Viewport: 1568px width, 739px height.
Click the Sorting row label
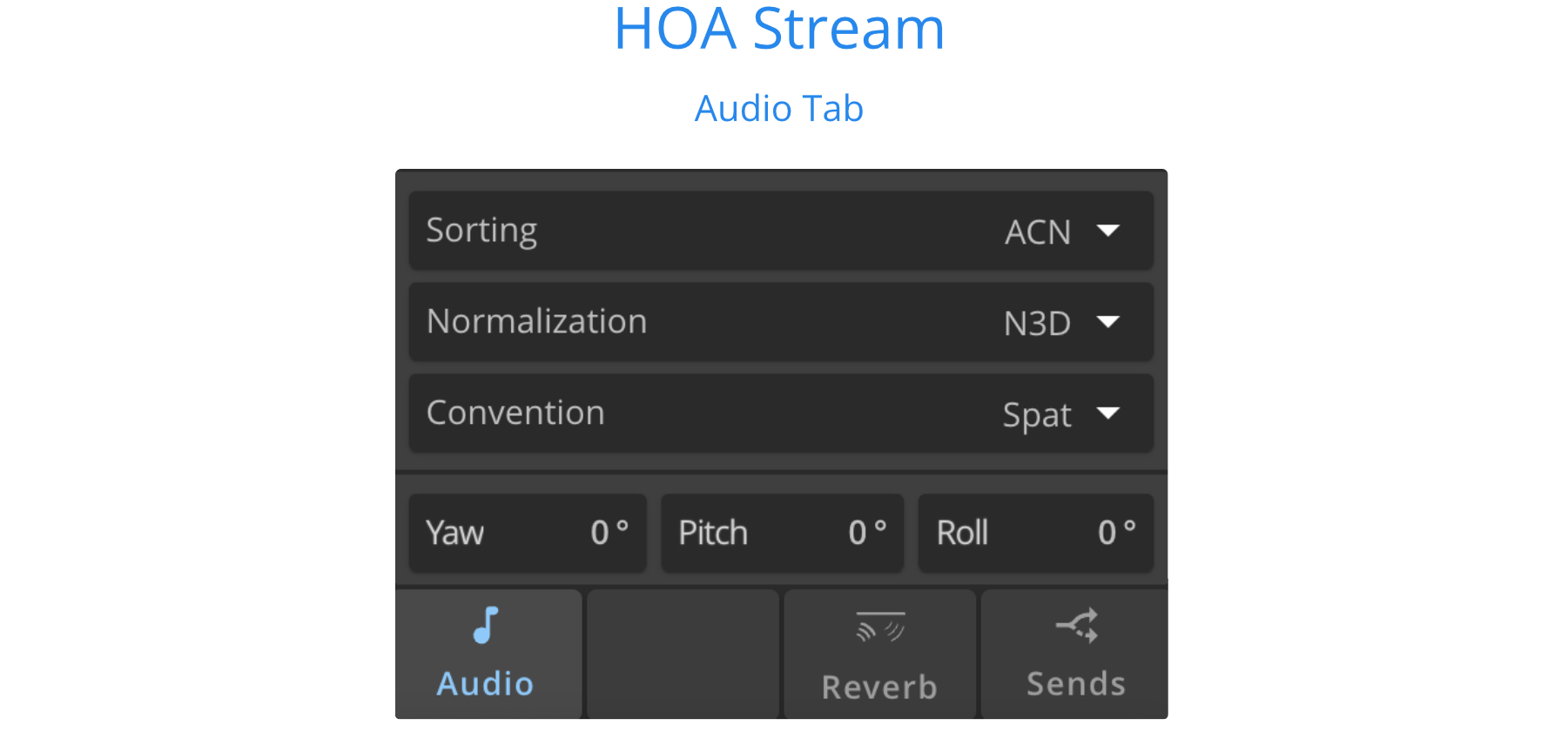coord(481,231)
